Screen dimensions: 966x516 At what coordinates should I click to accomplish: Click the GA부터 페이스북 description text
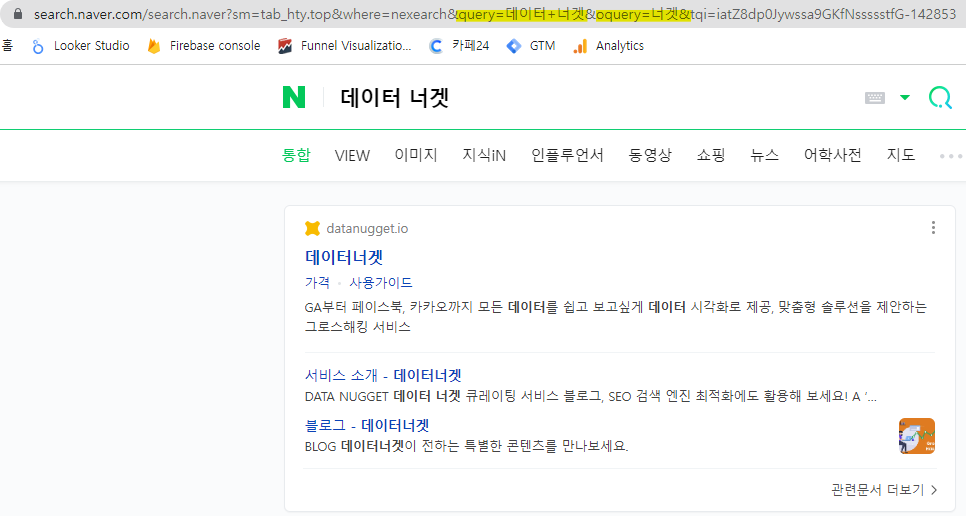pyautogui.click(x=616, y=316)
